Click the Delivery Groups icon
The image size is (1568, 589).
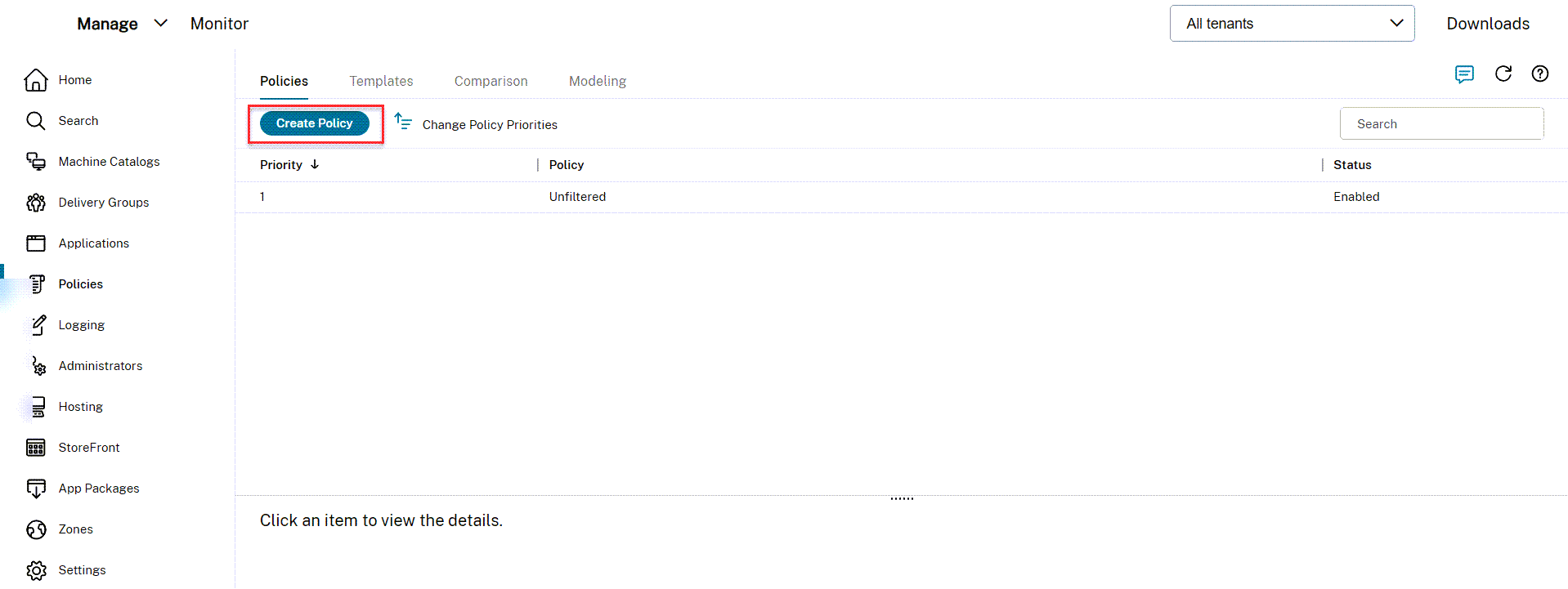(x=36, y=203)
